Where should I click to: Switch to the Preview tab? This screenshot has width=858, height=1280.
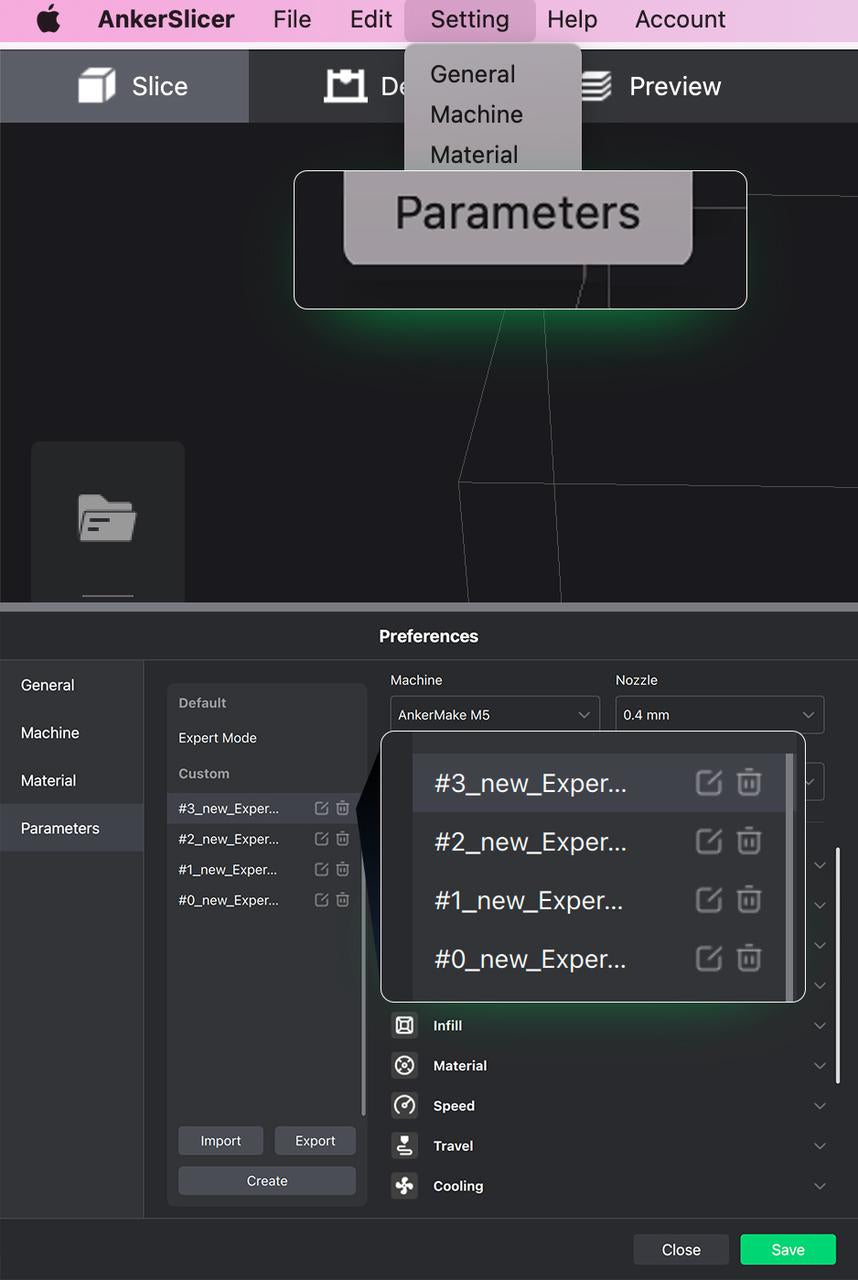click(x=650, y=86)
